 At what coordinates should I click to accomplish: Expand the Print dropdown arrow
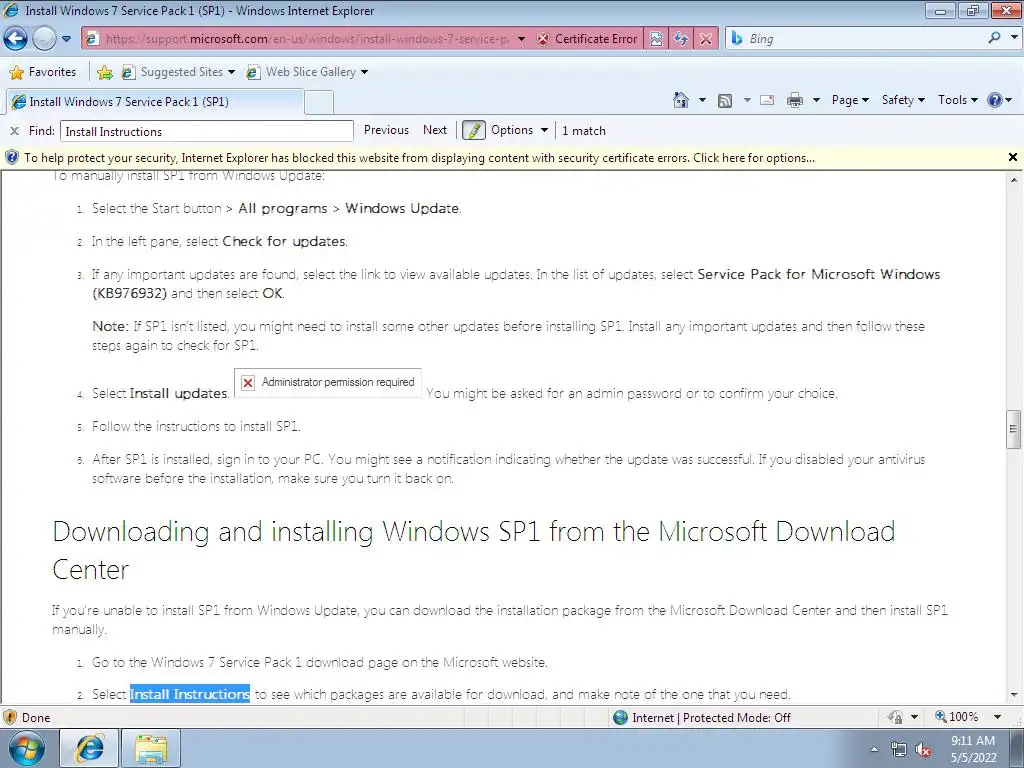pos(816,100)
